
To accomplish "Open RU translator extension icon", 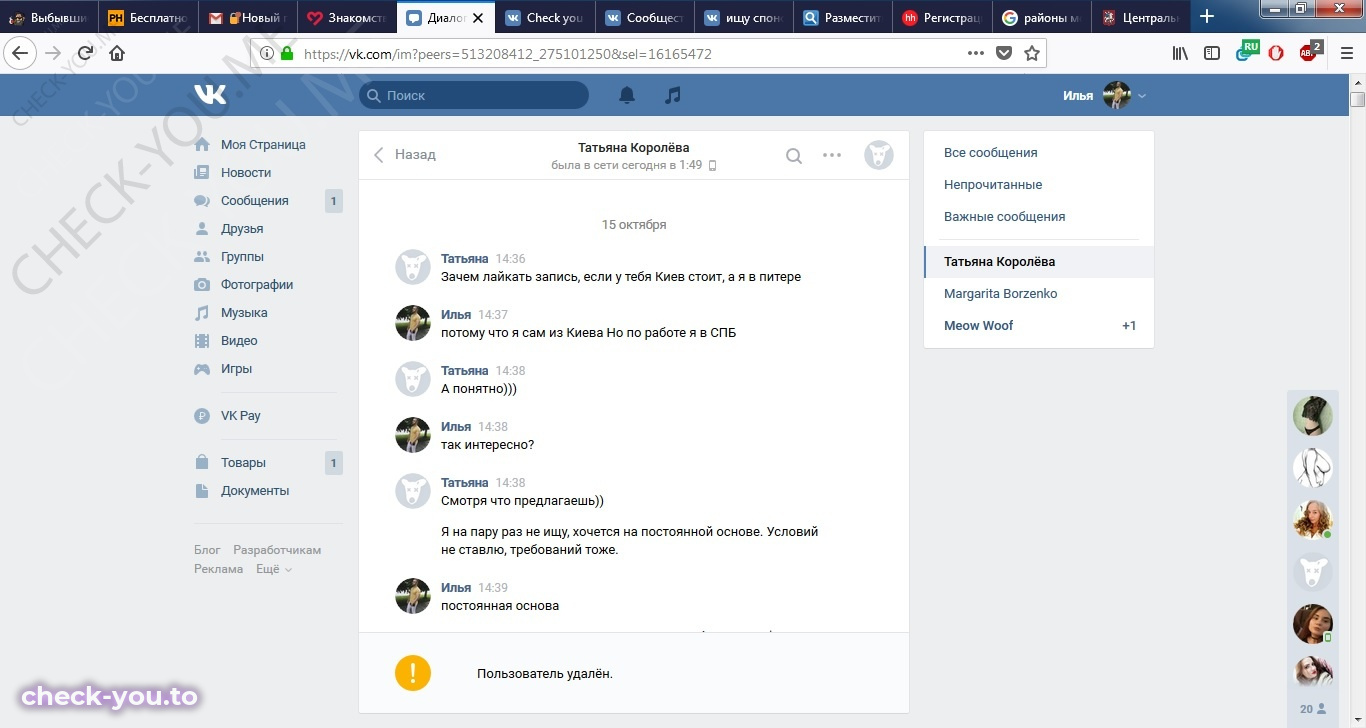I will pos(1246,51).
